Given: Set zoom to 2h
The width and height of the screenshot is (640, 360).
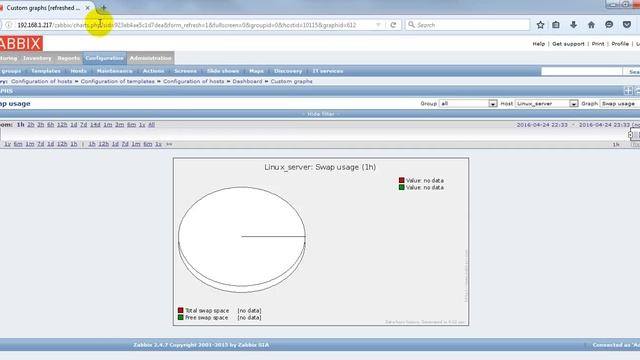Looking at the screenshot, I should pyautogui.click(x=31, y=124).
